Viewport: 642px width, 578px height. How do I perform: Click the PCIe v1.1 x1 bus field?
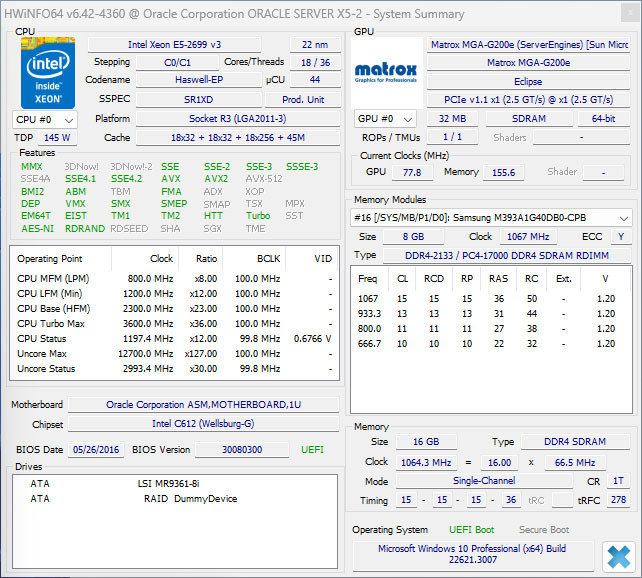[x=528, y=99]
